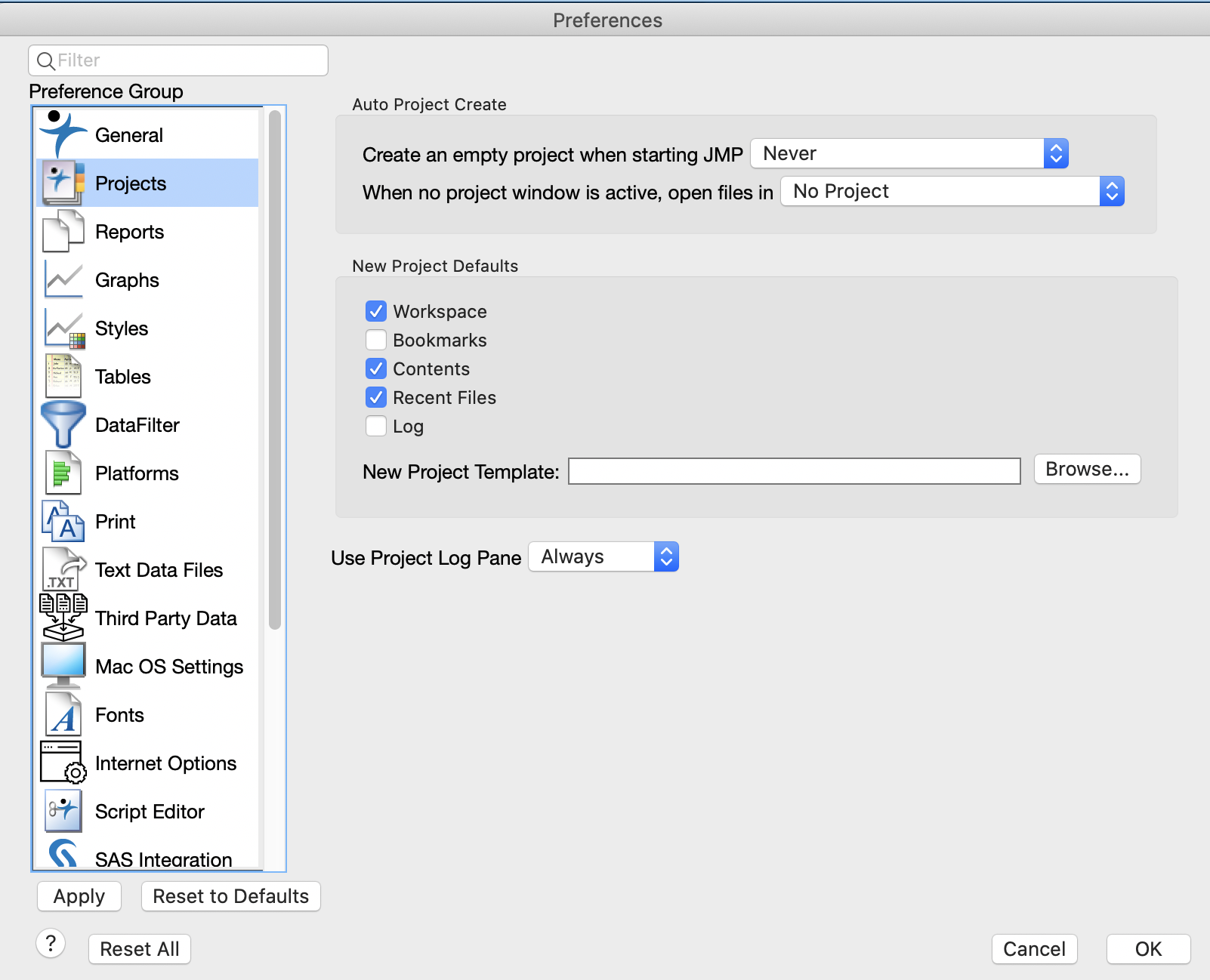Click the Script Editor icon
The image size is (1210, 980).
[x=63, y=811]
